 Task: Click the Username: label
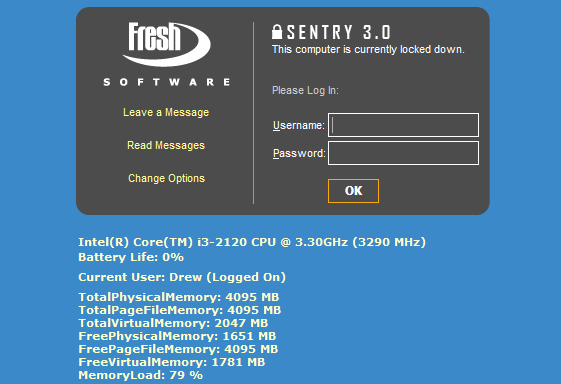[x=299, y=125]
